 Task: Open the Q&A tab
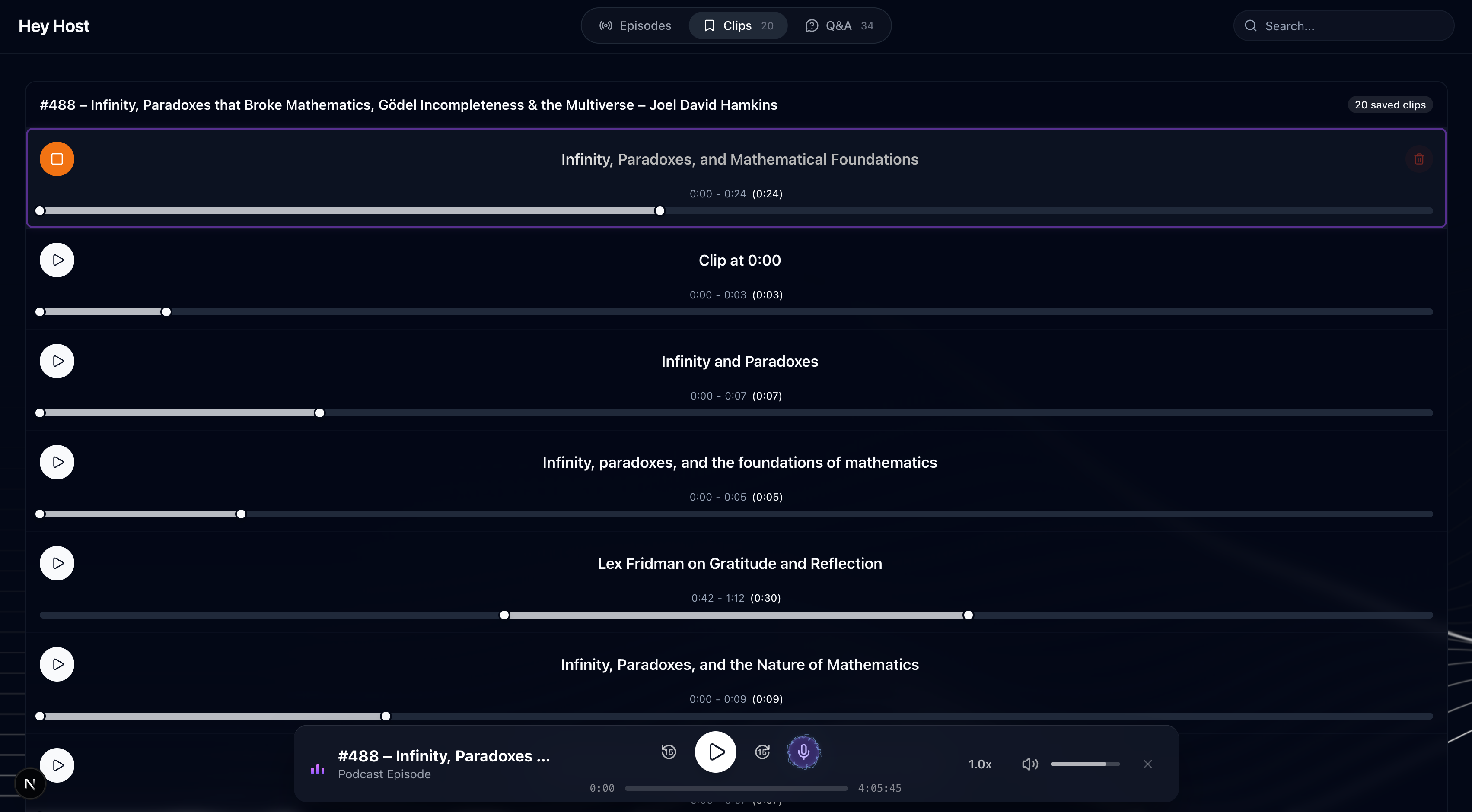pyautogui.click(x=839, y=25)
